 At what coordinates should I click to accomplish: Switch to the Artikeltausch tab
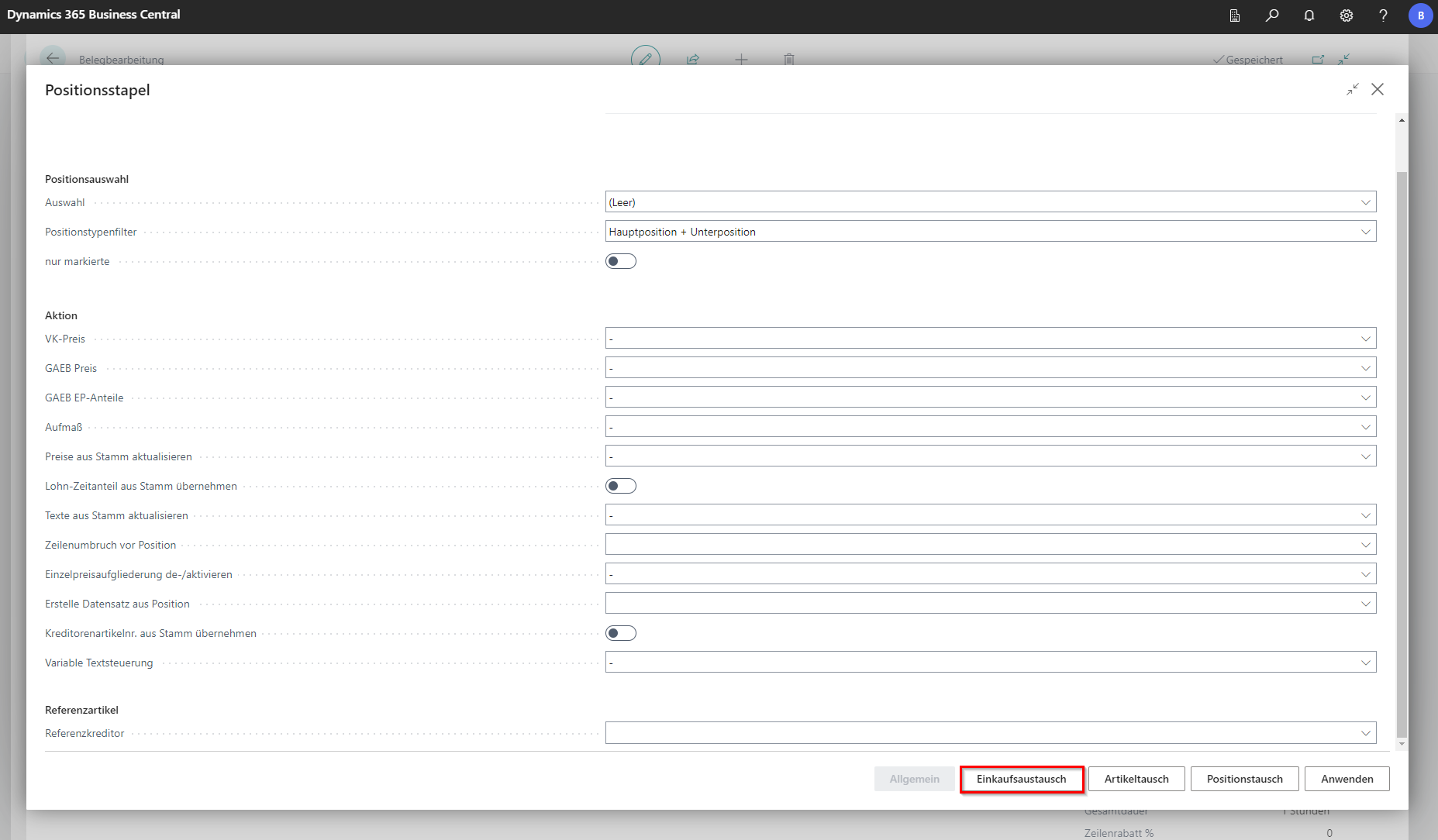pyautogui.click(x=1136, y=780)
